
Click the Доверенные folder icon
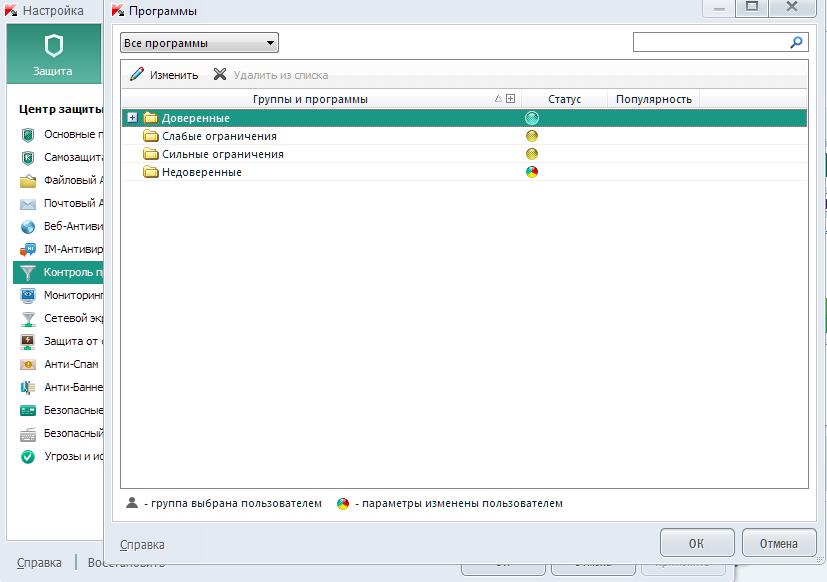(x=151, y=118)
